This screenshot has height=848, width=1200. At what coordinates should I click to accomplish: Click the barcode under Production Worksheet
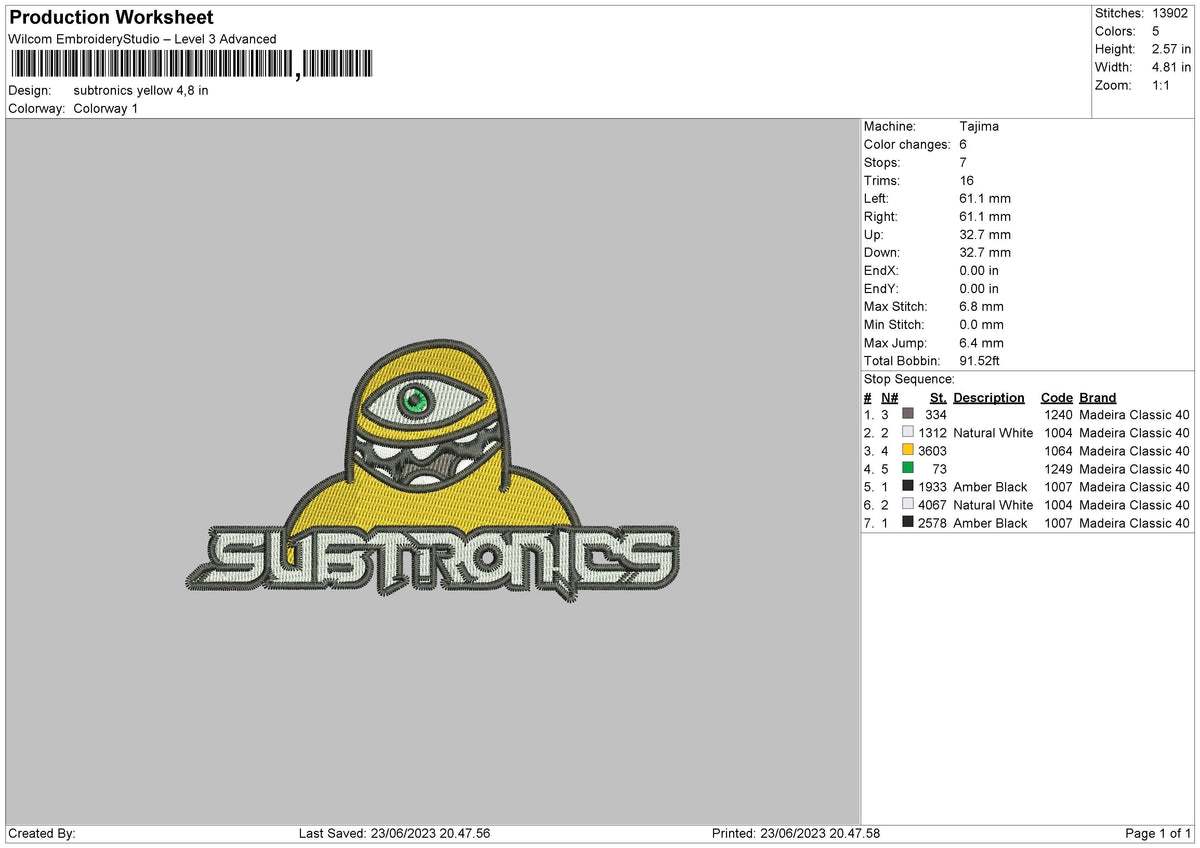click(190, 64)
